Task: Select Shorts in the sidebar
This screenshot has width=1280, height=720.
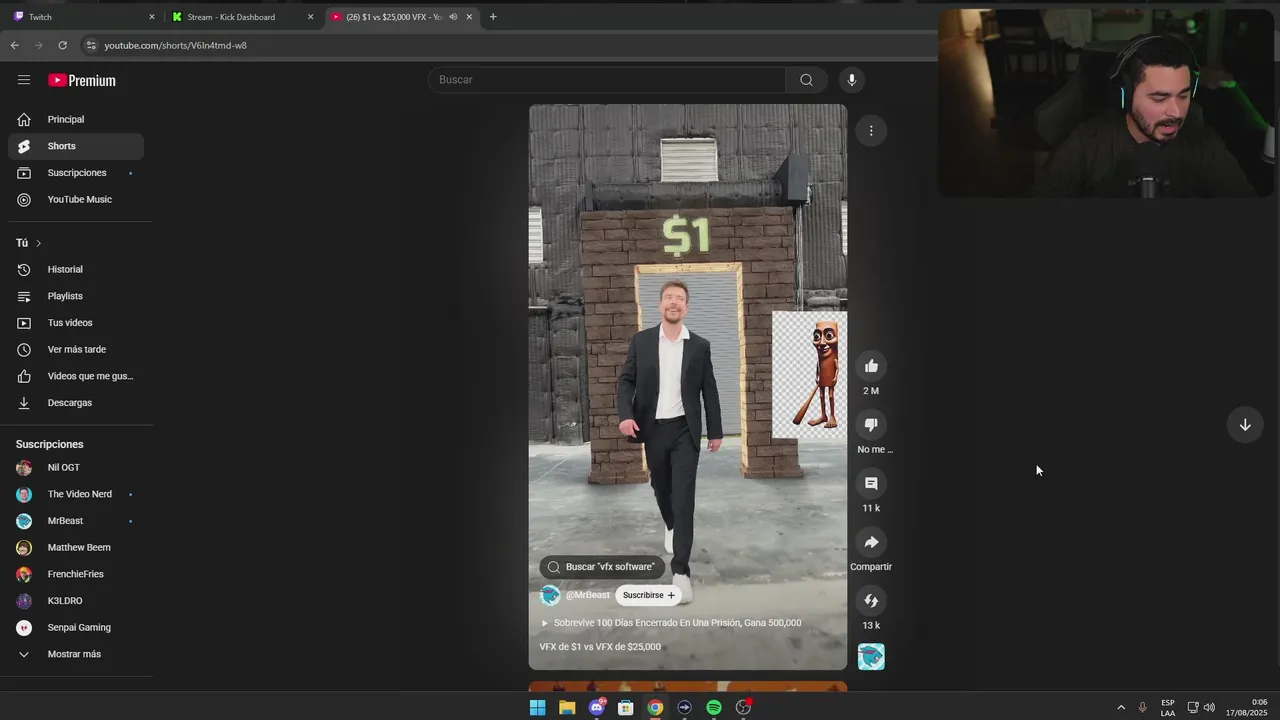Action: coord(76,146)
